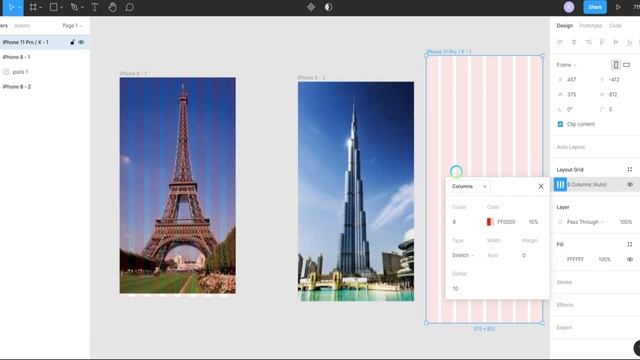Click the Align right icon
640x360 pixels.
[588, 42]
